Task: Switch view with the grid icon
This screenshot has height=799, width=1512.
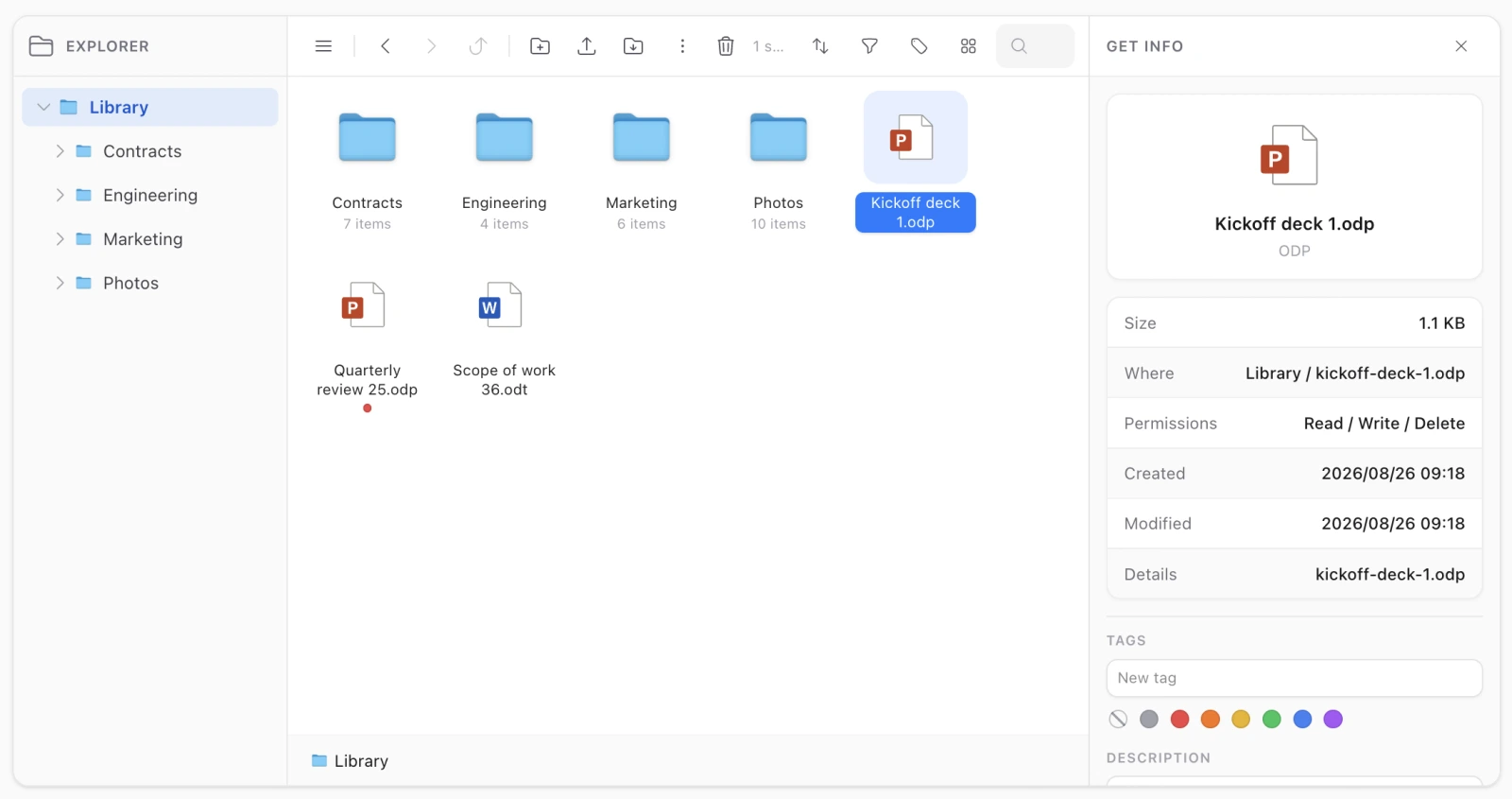Action: click(x=968, y=46)
